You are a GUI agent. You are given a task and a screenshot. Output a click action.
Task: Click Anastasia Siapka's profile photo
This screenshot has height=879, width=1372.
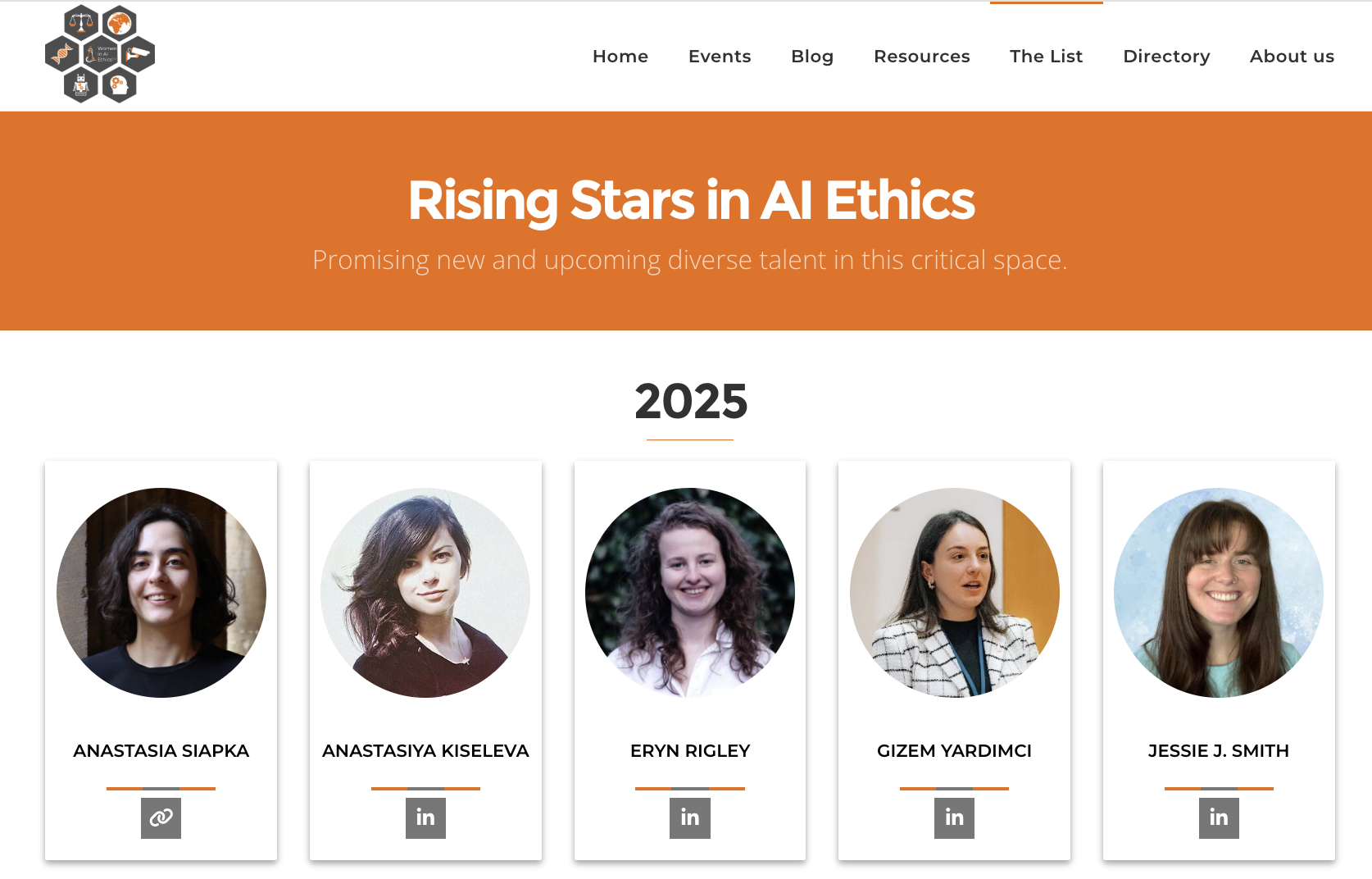(x=161, y=593)
